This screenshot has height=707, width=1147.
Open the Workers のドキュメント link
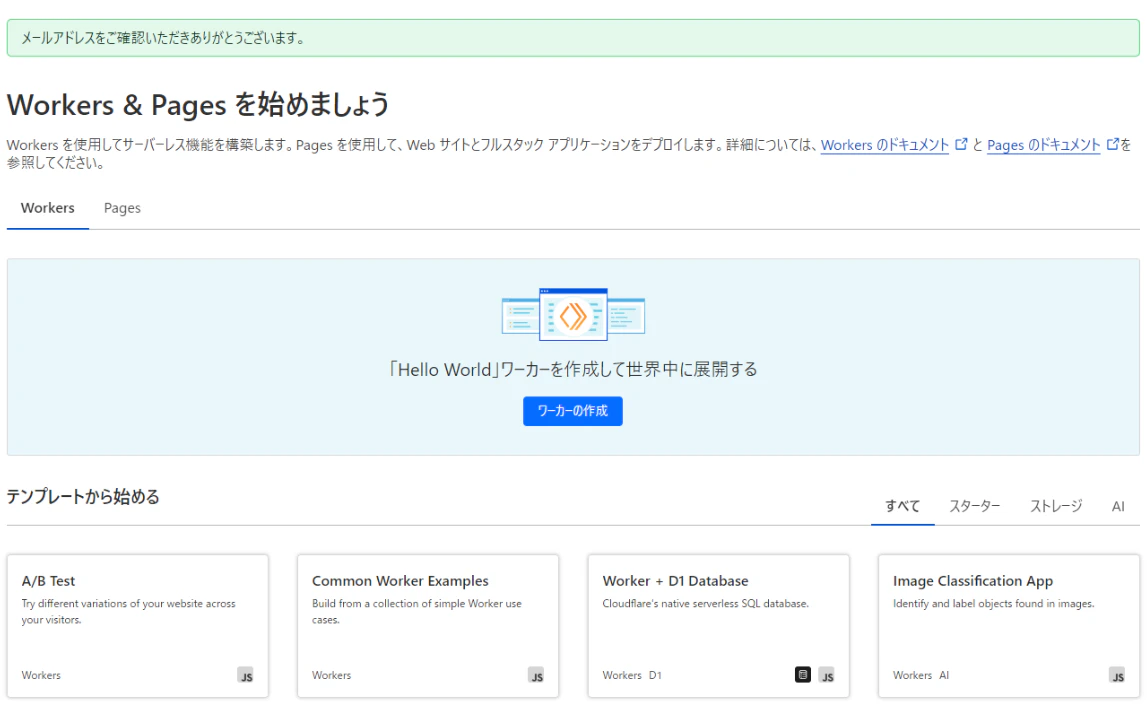tap(884, 145)
